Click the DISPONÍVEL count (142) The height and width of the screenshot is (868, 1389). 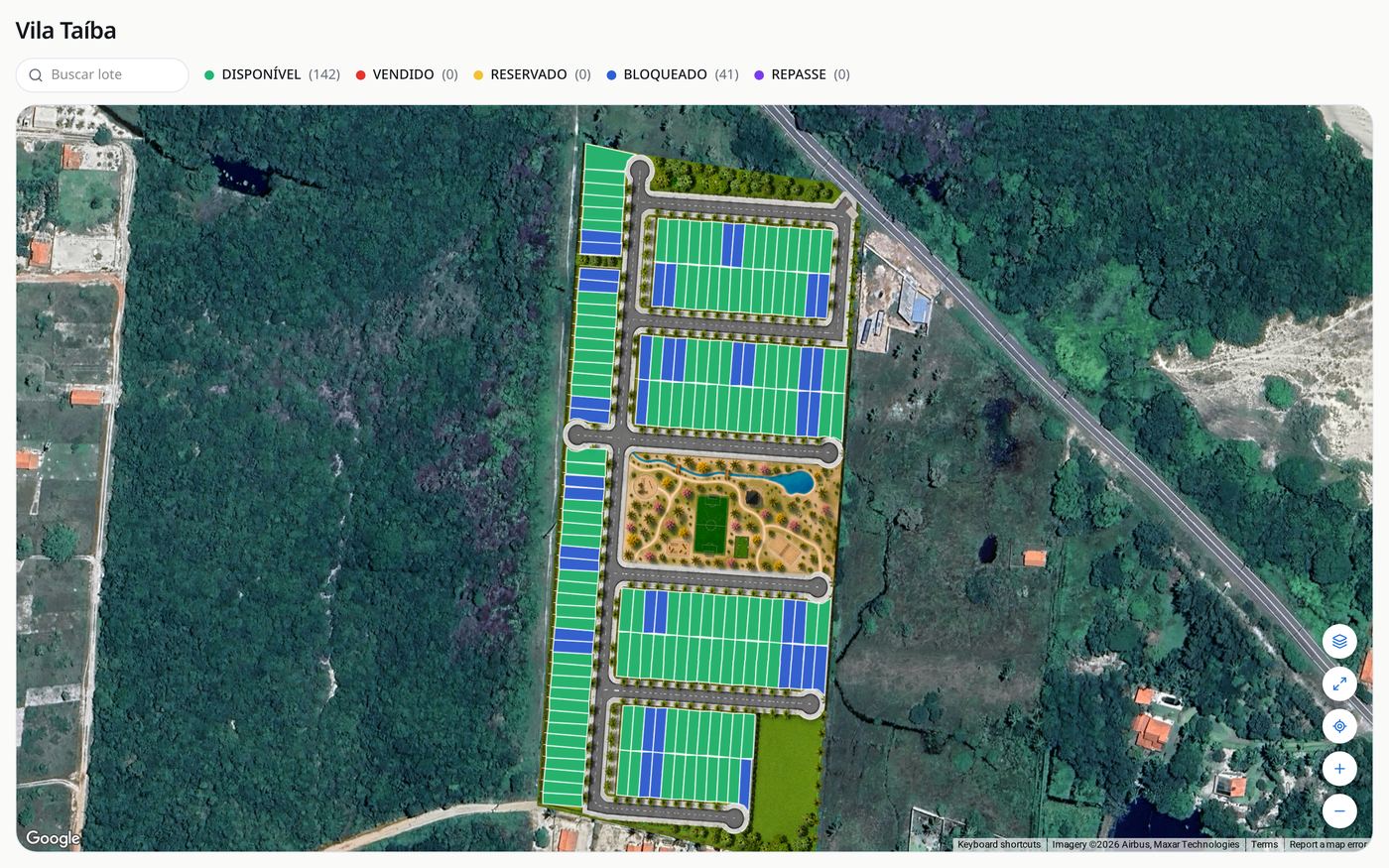tap(324, 74)
